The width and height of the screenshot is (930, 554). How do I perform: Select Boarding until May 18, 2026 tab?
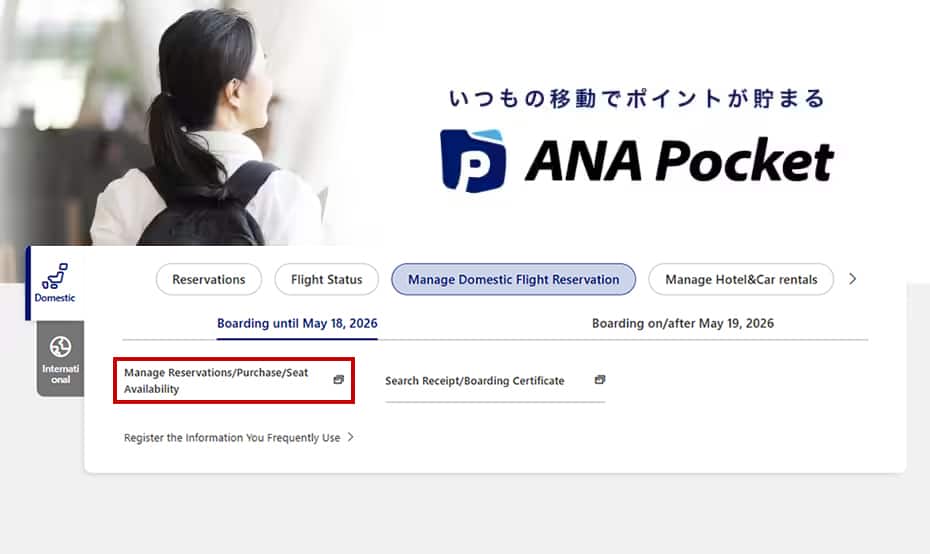[297, 323]
